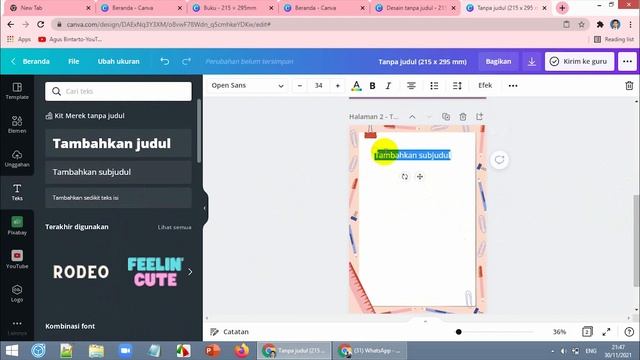Select the RODEO font combination
The image size is (640, 360).
pos(81,272)
